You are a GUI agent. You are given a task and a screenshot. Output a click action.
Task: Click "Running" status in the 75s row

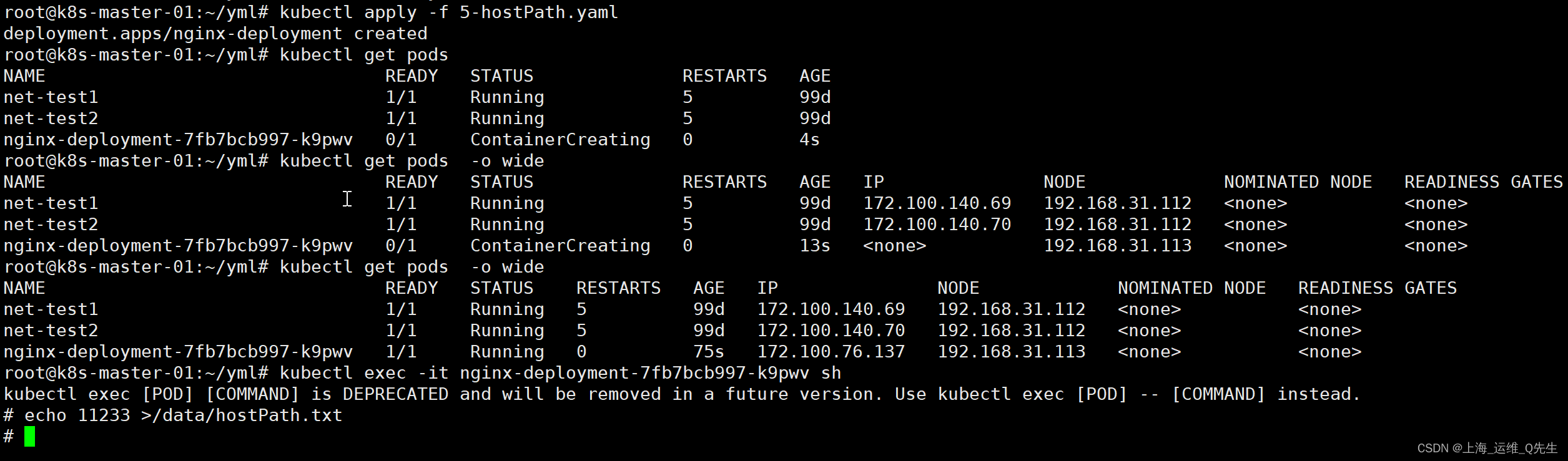[507, 352]
